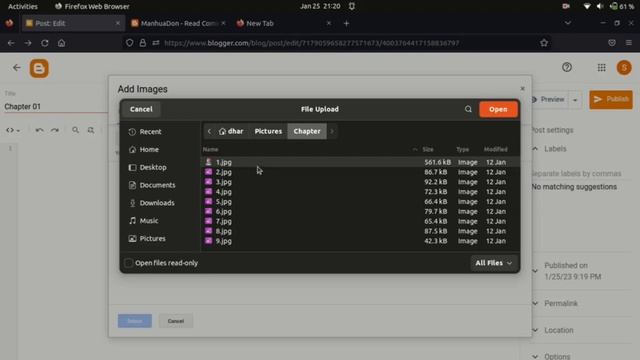Open the Google apps grid

601,68
